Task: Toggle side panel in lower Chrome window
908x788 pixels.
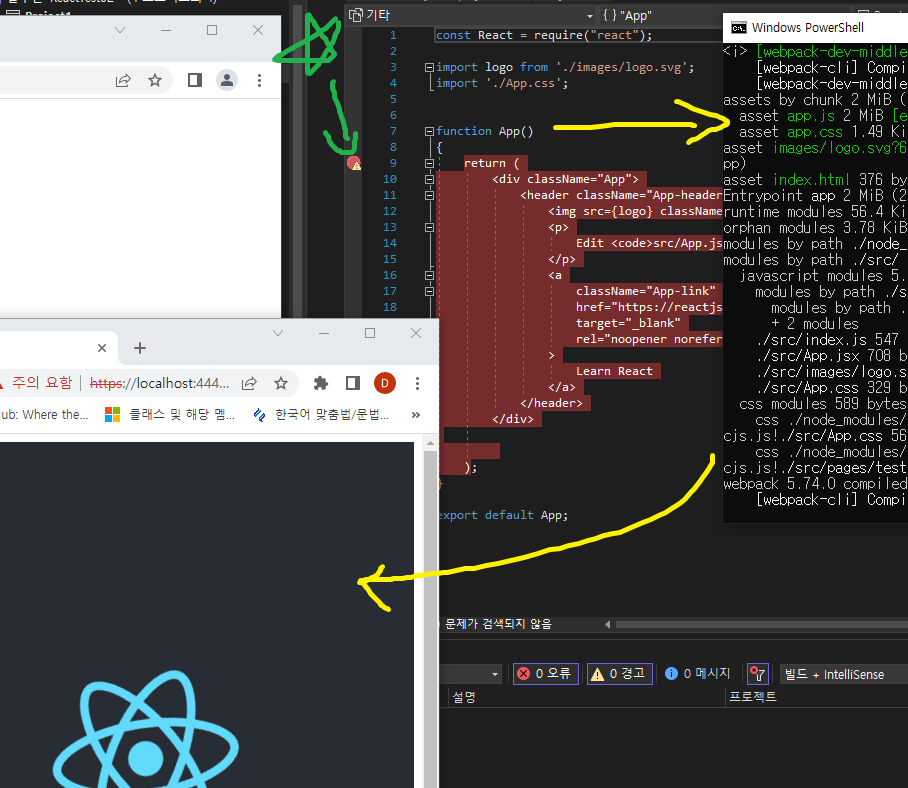Action: (353, 383)
